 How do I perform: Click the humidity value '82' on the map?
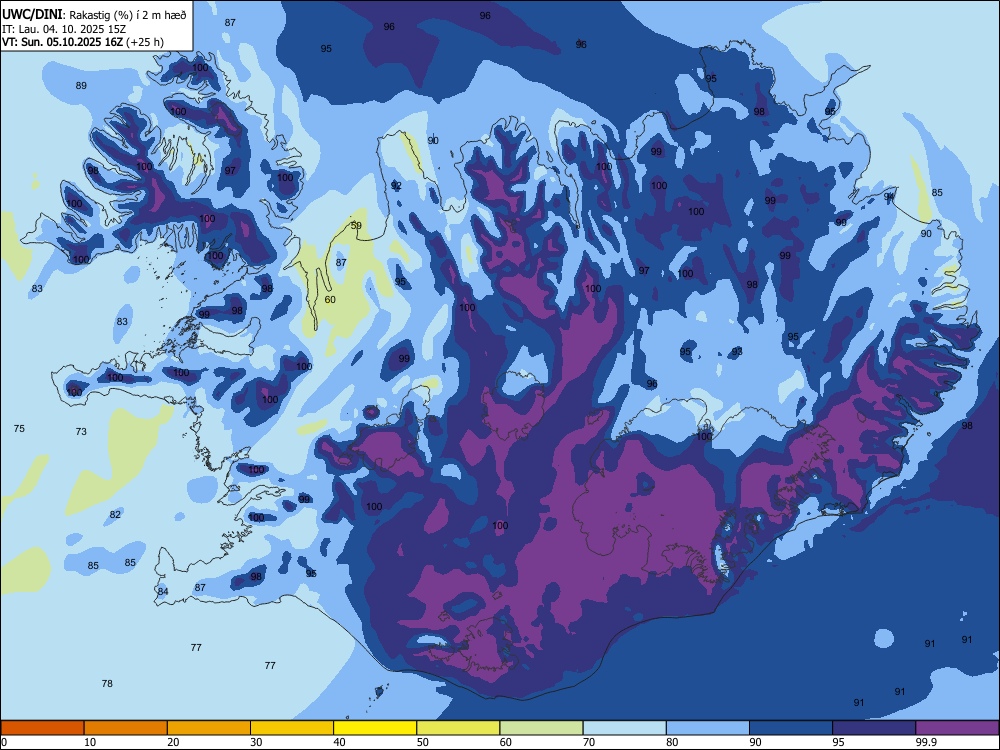115,515
